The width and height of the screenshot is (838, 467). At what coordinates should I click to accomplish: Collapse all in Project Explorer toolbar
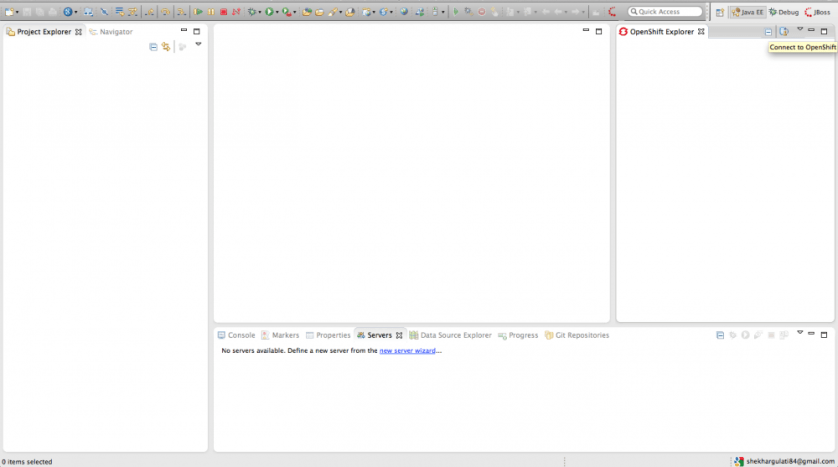click(x=153, y=47)
